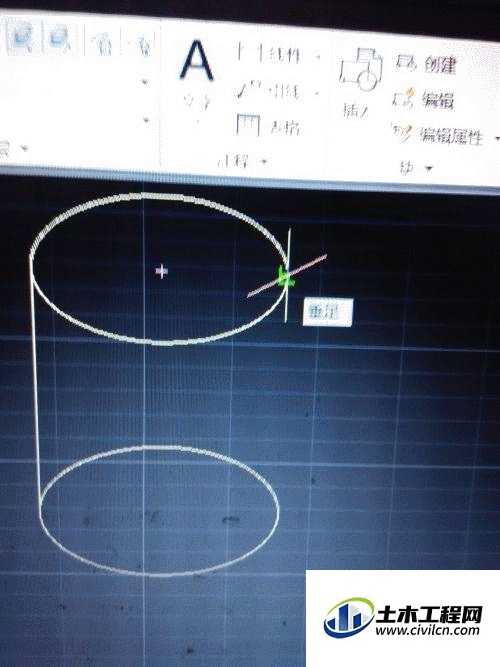Choose the 线性 linear dimension tool

pyautogui.click(x=269, y=54)
